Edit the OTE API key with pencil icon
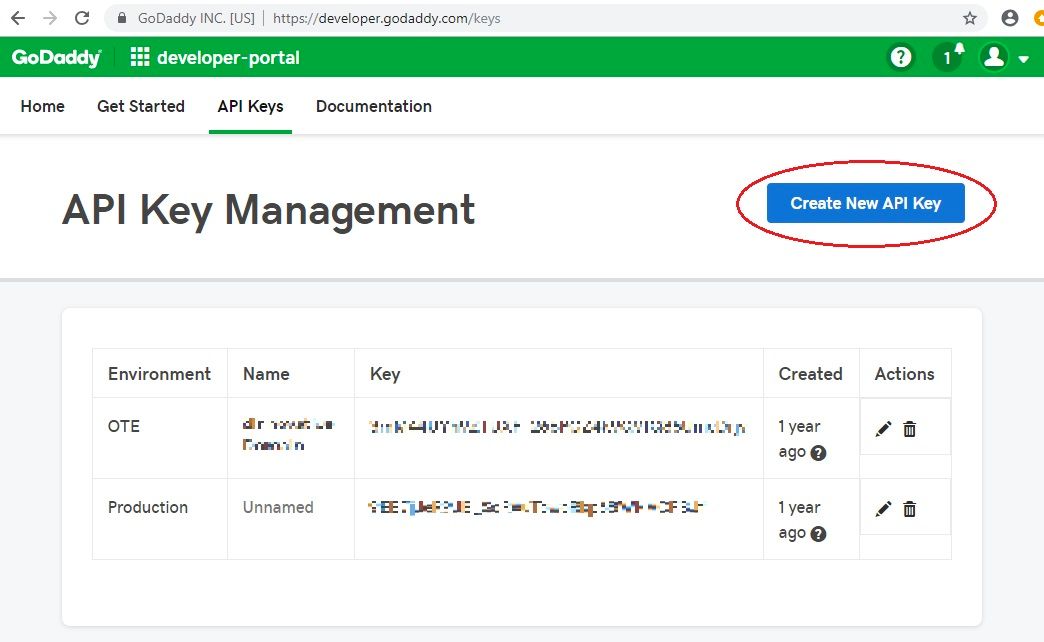The height and width of the screenshot is (642, 1044). (x=883, y=428)
